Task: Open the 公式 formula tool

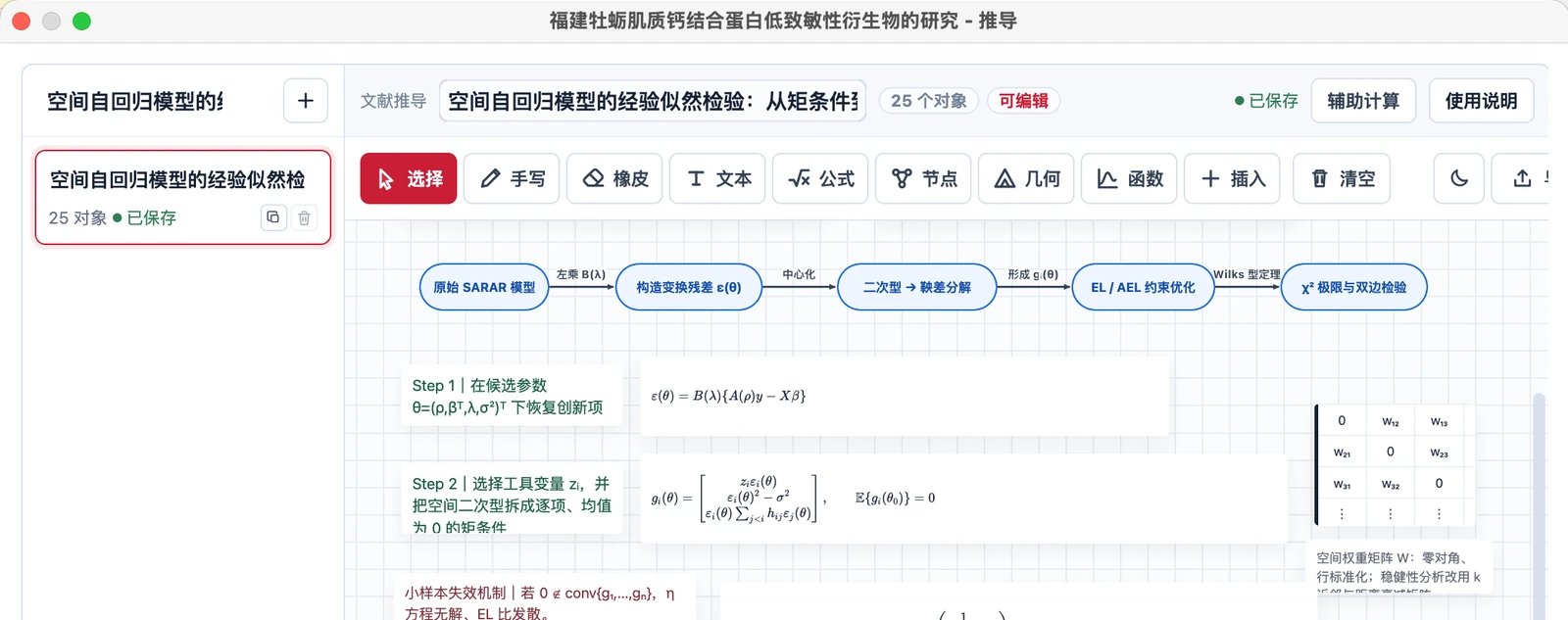Action: pyautogui.click(x=820, y=178)
